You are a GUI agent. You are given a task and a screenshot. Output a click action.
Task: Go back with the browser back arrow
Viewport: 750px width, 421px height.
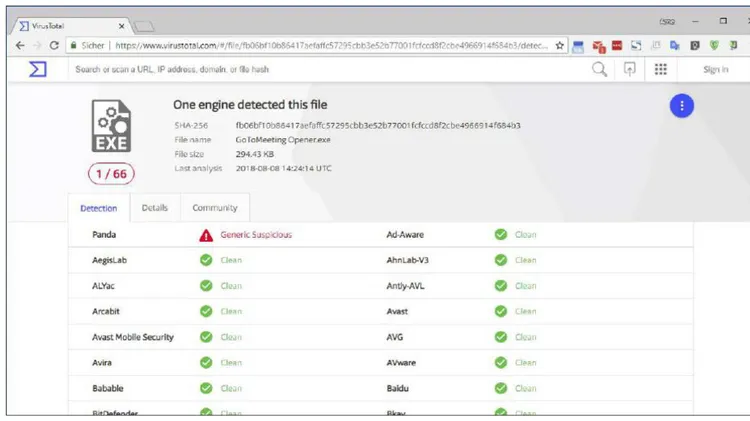pos(20,45)
